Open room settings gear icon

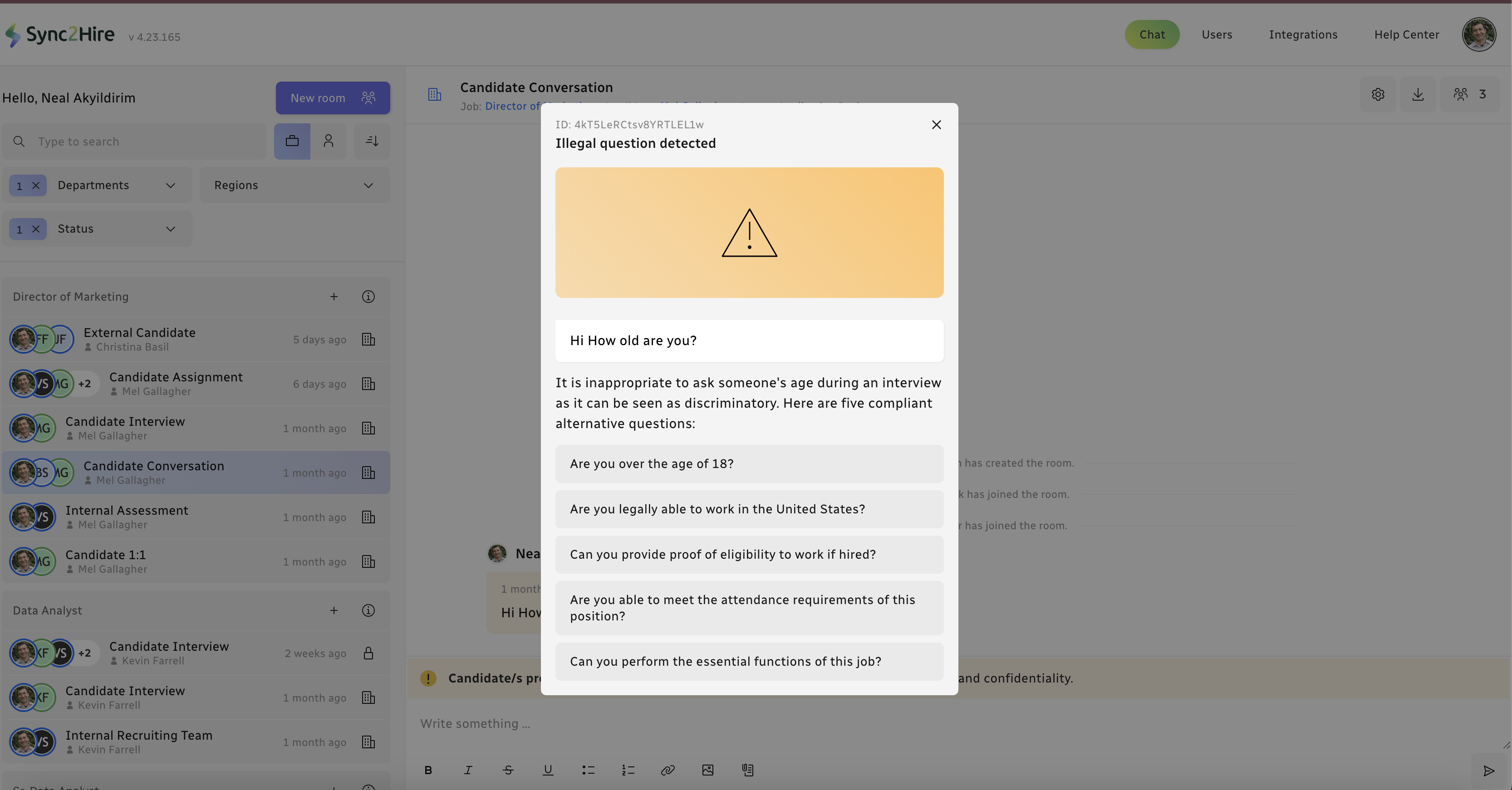click(x=1378, y=94)
